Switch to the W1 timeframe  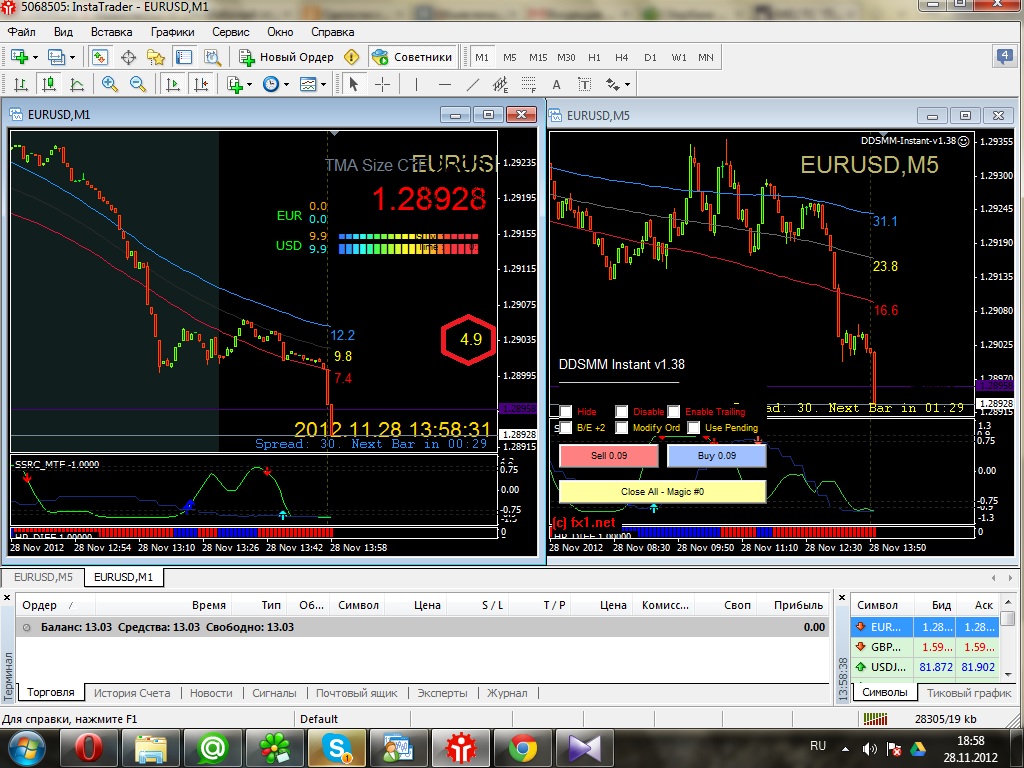pyautogui.click(x=679, y=57)
